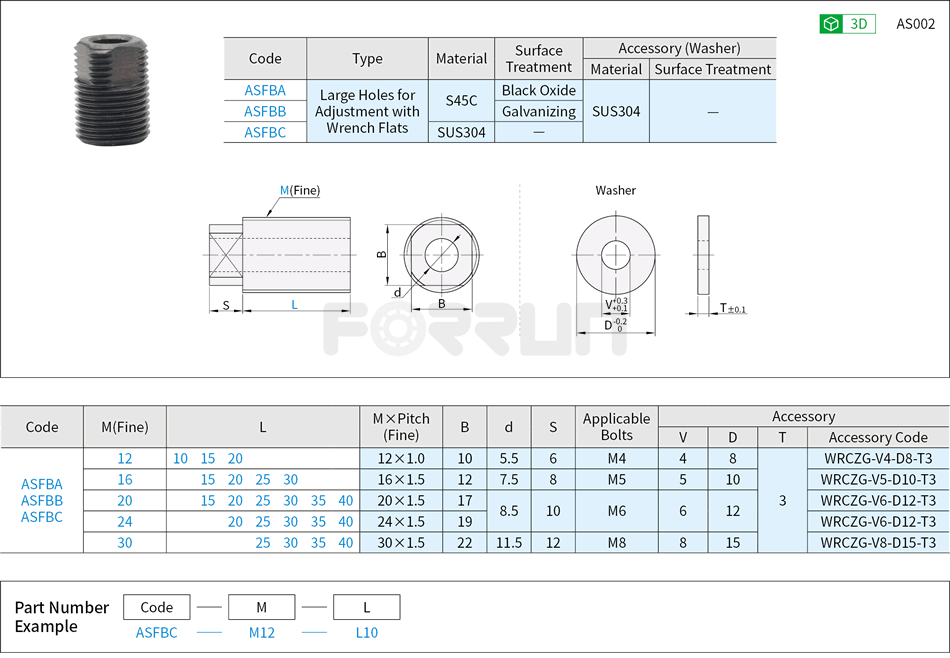Open the Part Number Example Code field
Screen dimensions: 950x658
coord(156,606)
